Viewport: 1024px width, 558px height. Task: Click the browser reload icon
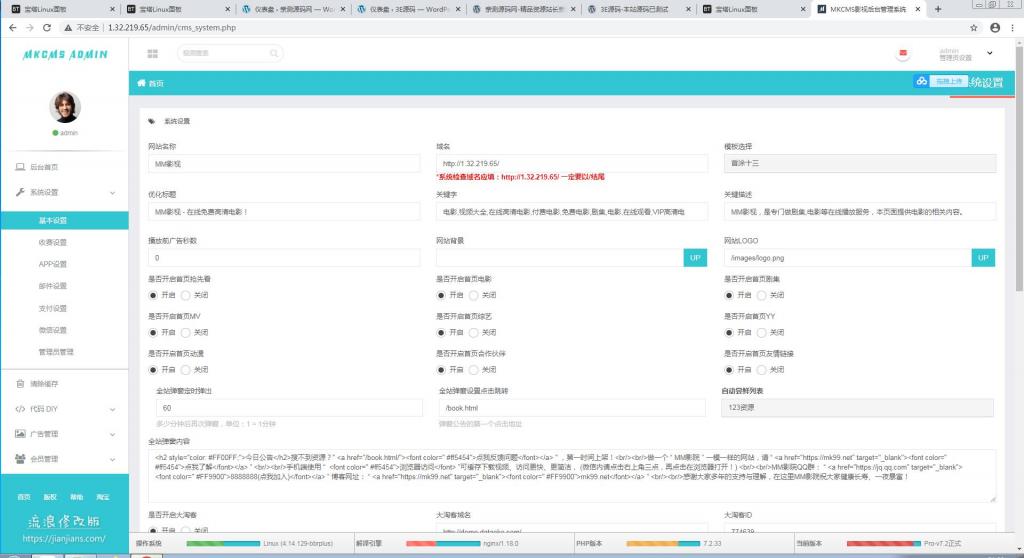(48, 27)
